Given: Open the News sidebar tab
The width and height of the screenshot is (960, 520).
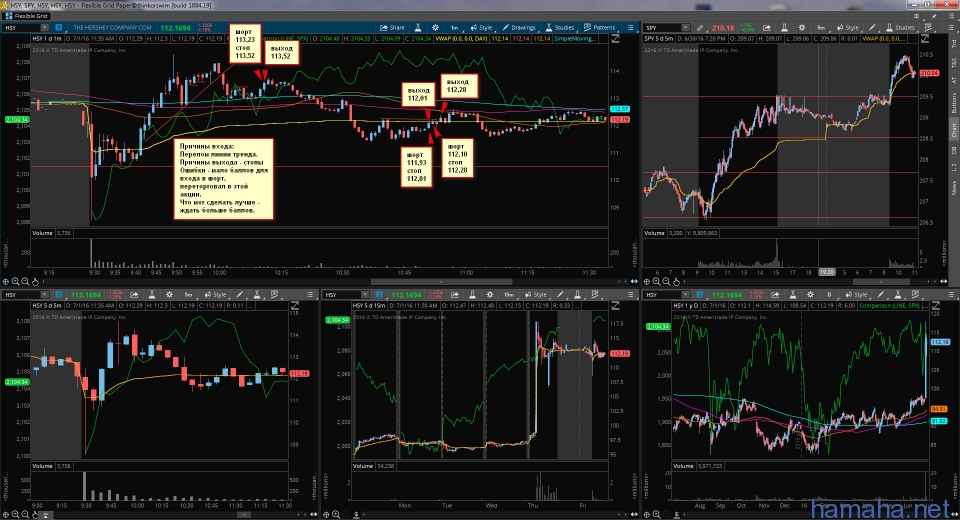Looking at the screenshot, I should (x=953, y=187).
